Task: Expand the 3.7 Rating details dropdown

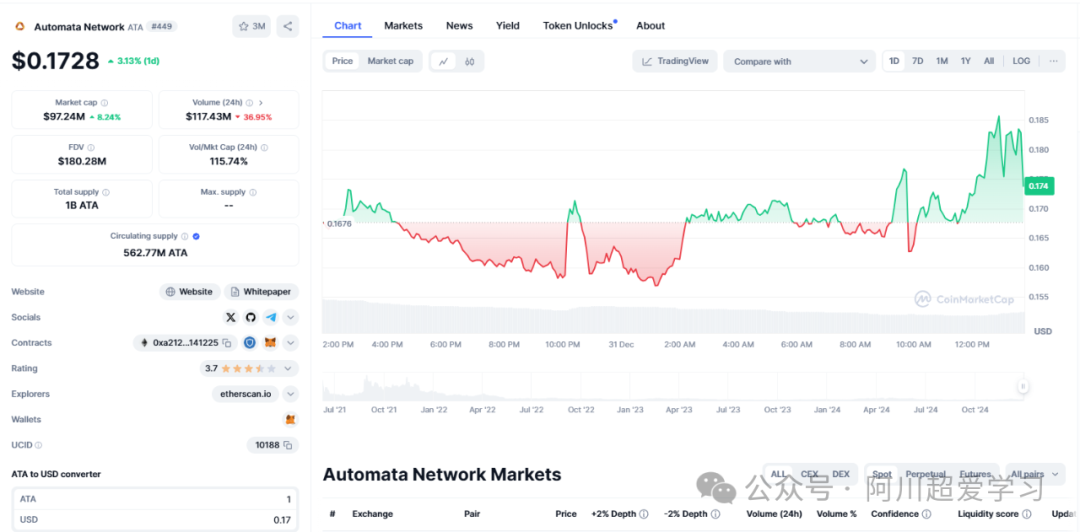Action: coord(290,368)
